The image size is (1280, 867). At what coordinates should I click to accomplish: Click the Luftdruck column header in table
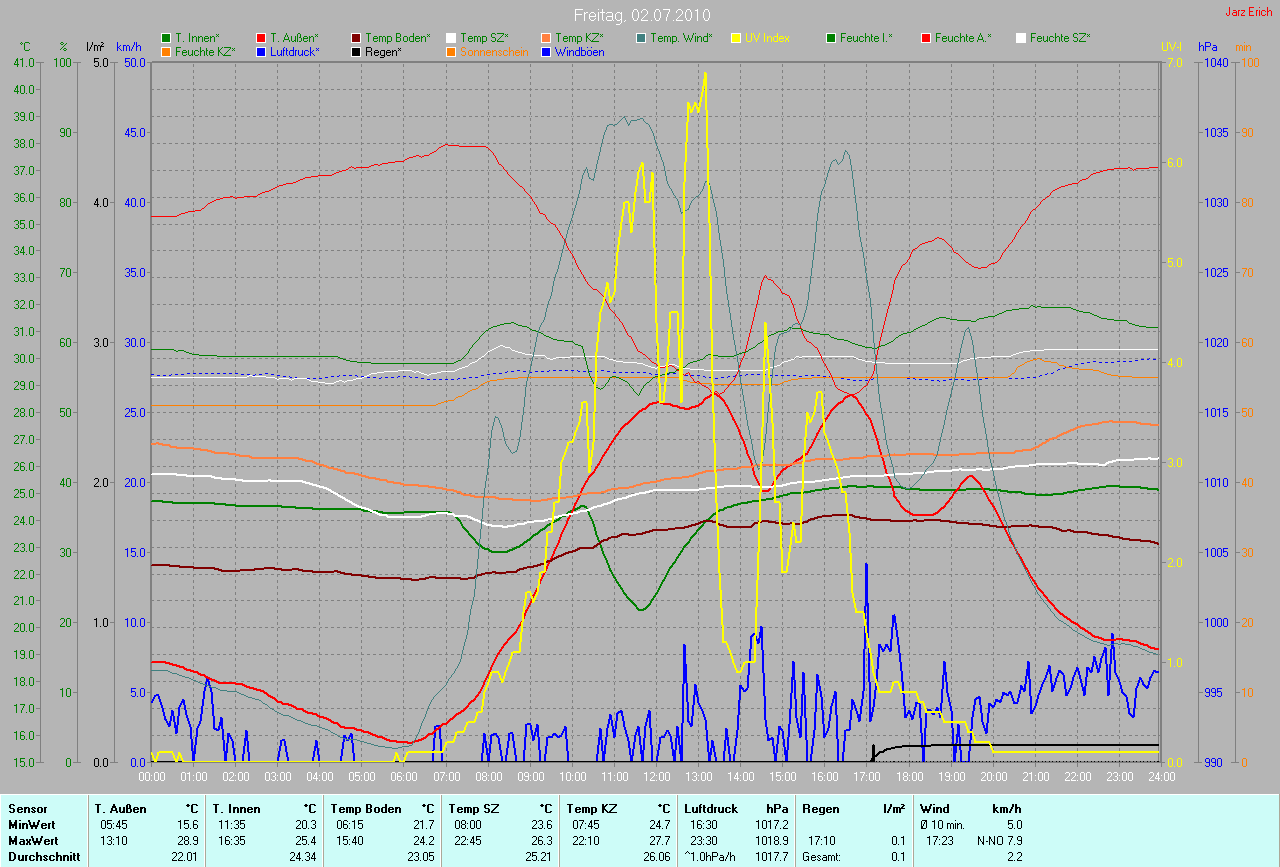(x=711, y=808)
